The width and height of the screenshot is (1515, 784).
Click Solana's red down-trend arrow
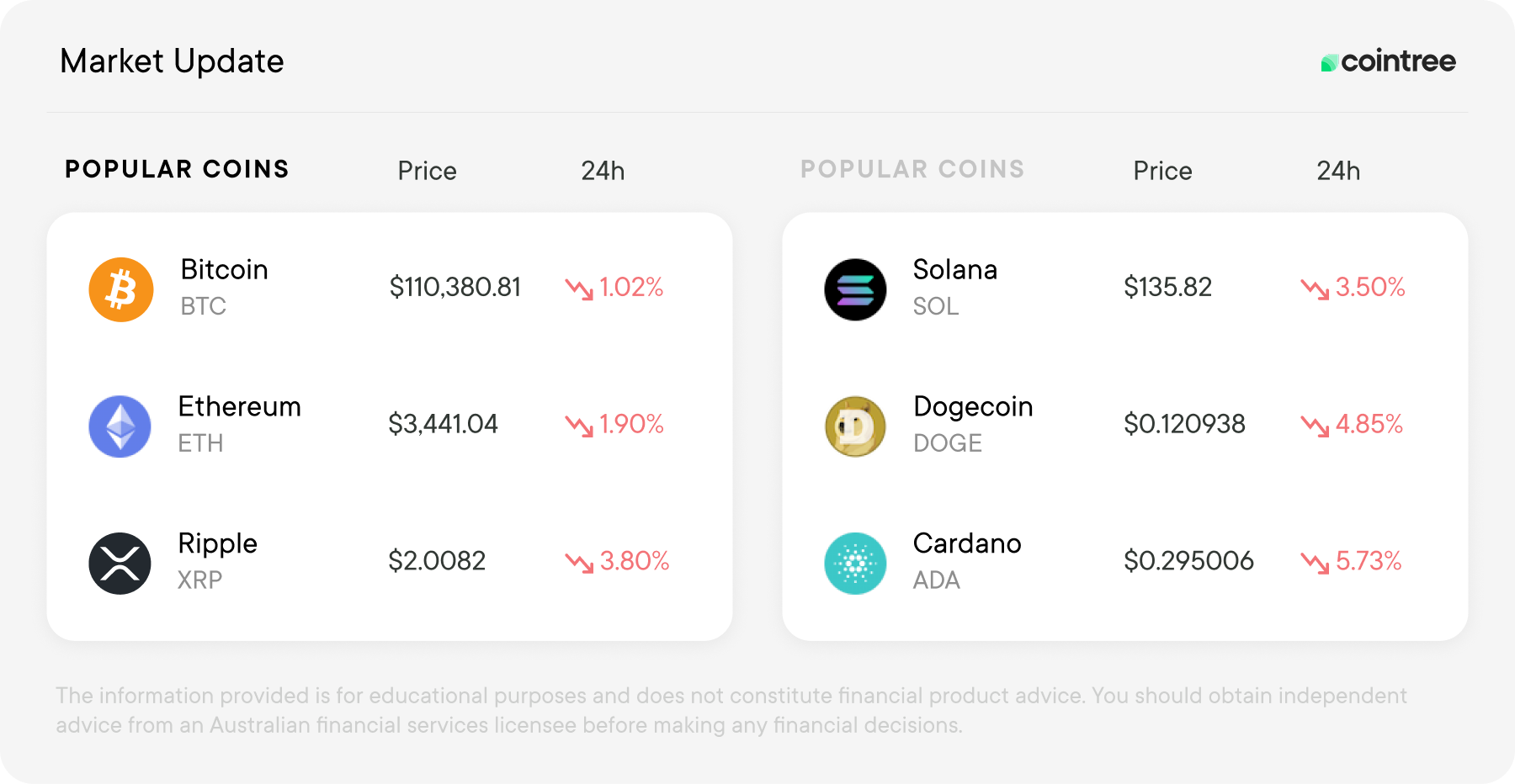(x=1315, y=289)
